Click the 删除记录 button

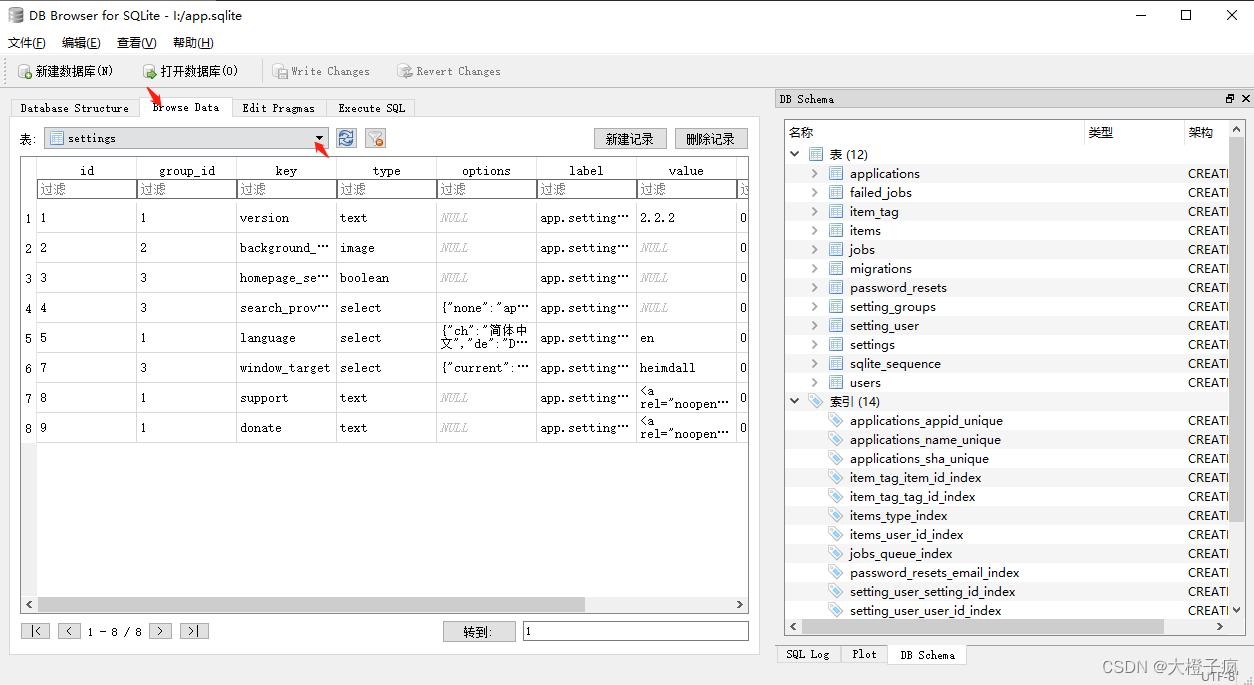(x=710, y=139)
